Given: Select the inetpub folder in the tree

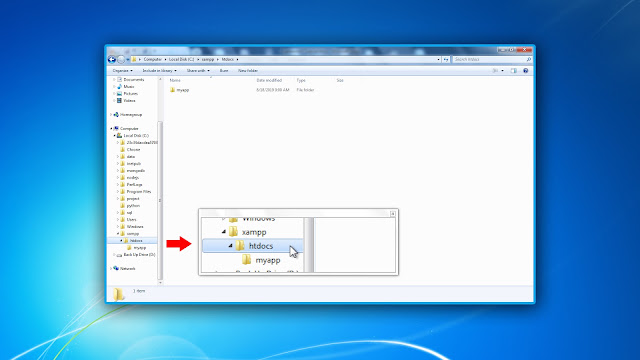Looking at the screenshot, I should pyautogui.click(x=131, y=164).
